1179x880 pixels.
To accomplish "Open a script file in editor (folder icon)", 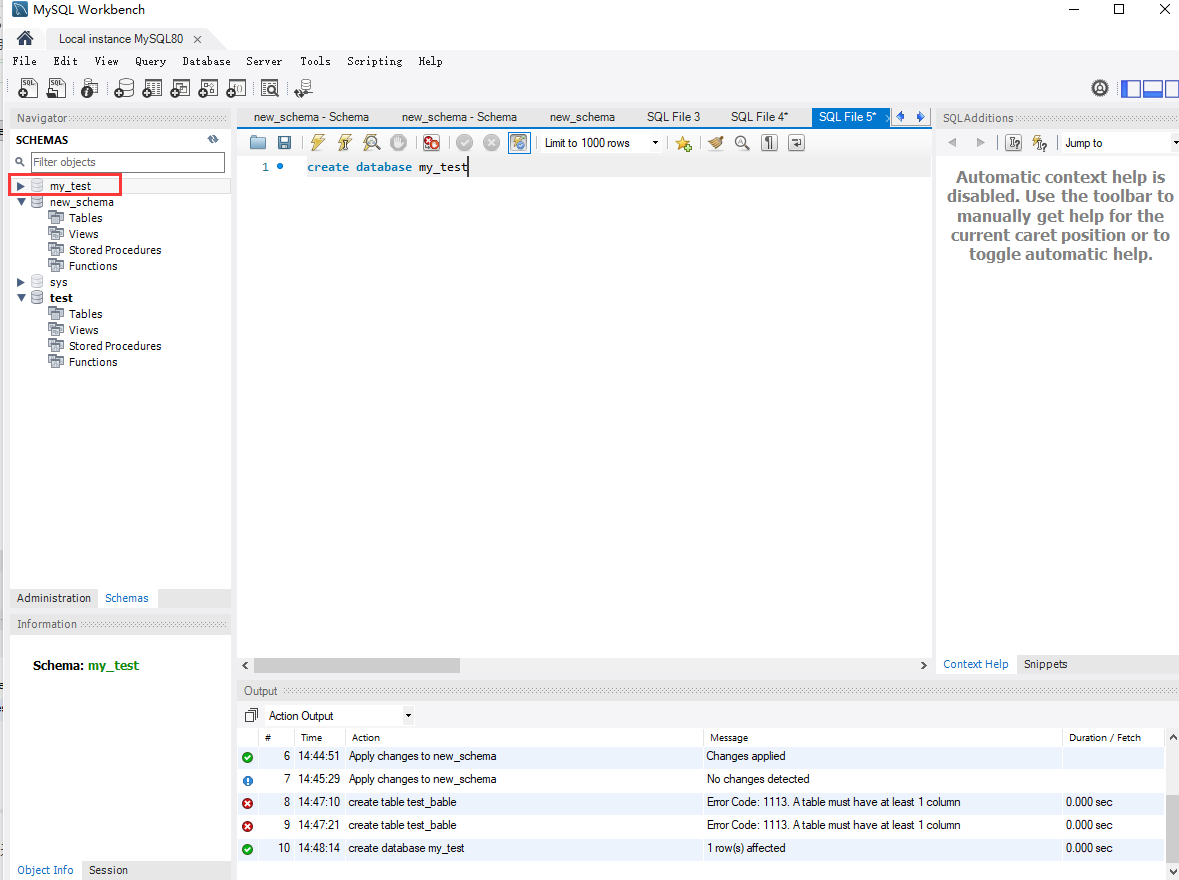I will [x=258, y=142].
